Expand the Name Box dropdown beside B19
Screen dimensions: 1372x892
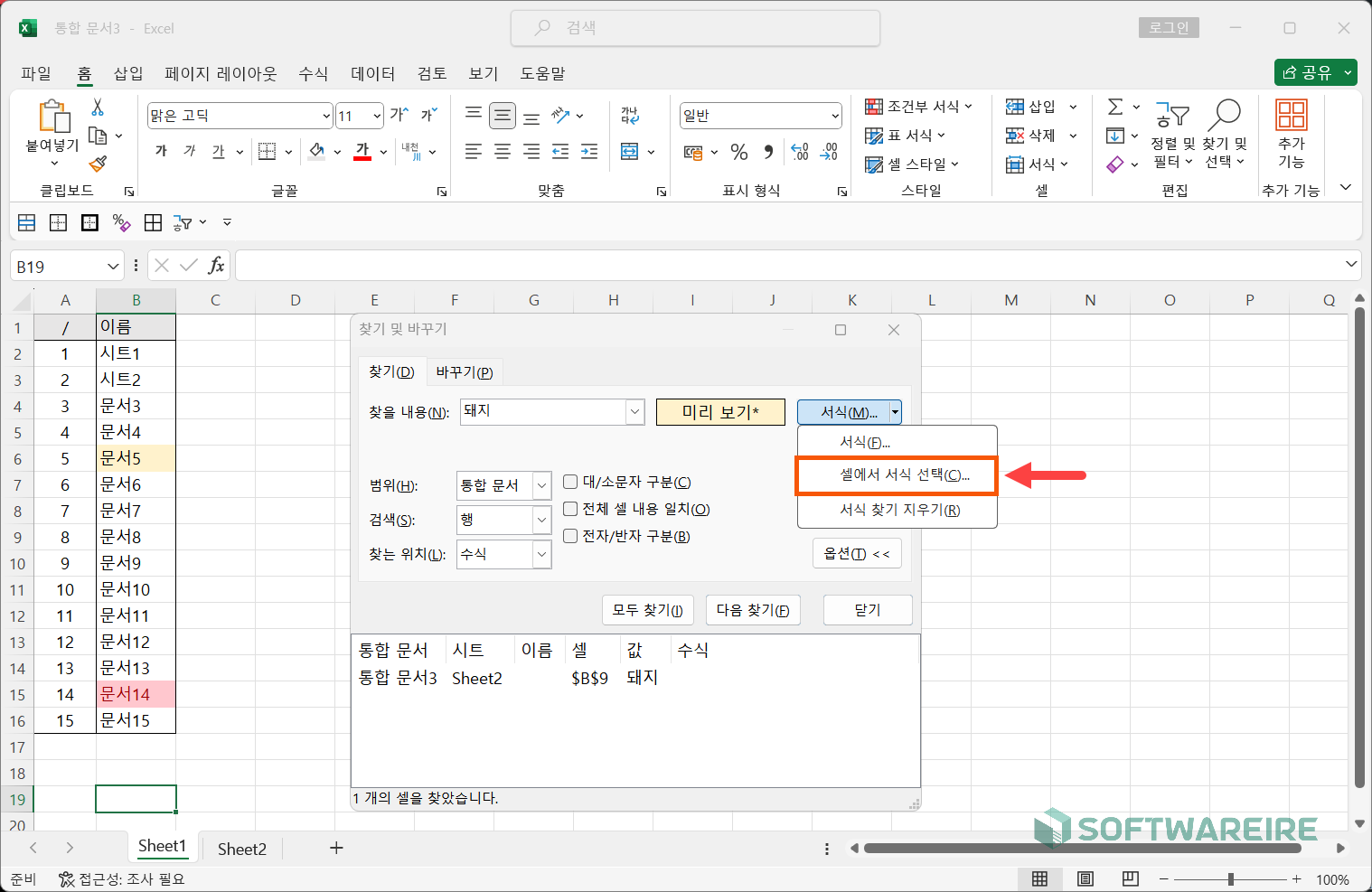pyautogui.click(x=113, y=267)
